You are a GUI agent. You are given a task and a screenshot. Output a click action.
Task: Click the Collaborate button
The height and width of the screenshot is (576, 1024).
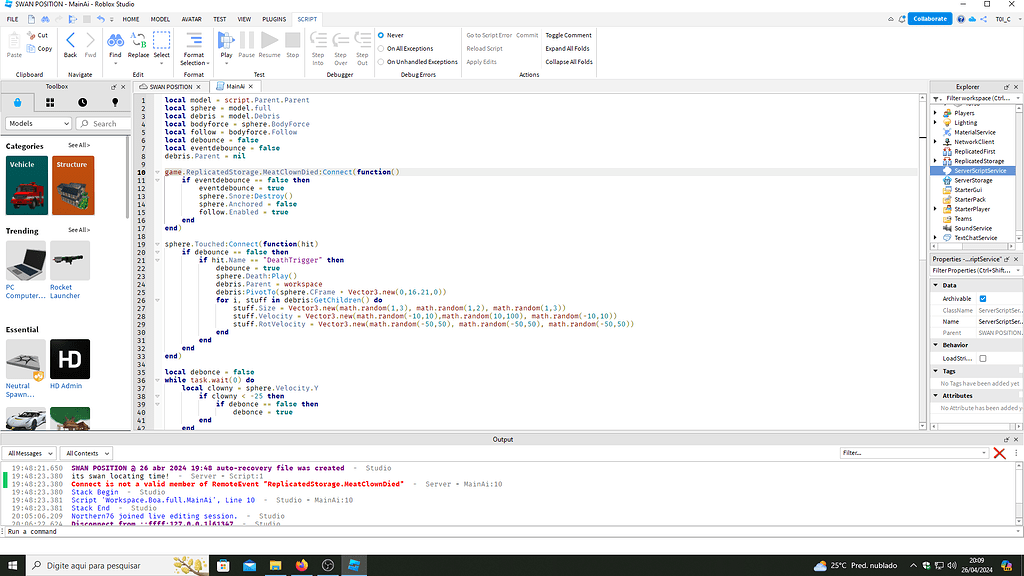(929, 19)
